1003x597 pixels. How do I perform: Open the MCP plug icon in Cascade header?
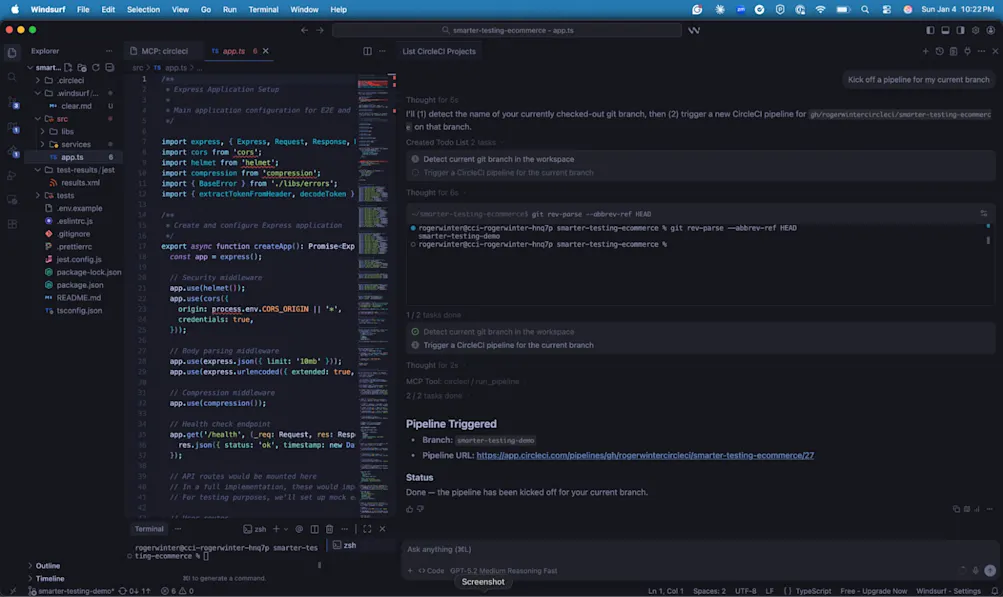(x=967, y=51)
